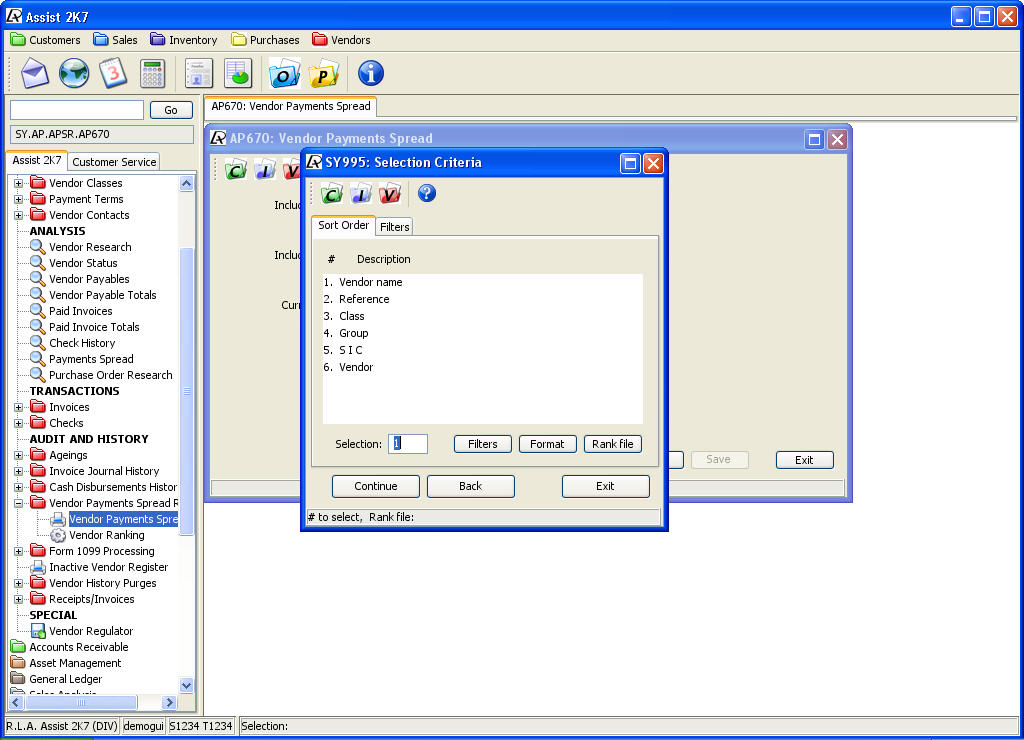Open Payments Spread analysis item
This screenshot has height=740, width=1024.
click(82, 359)
